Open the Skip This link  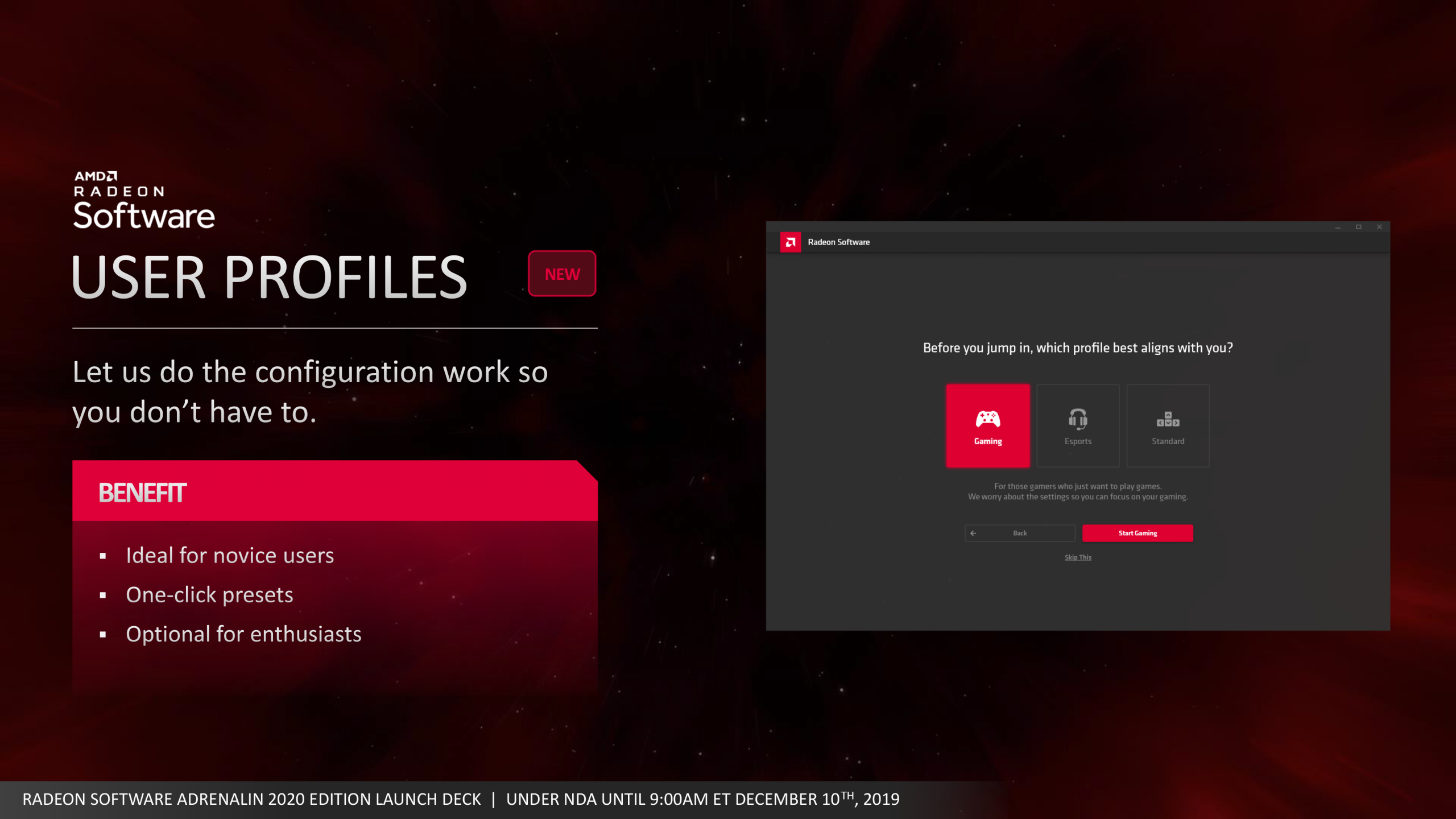coord(1078,557)
